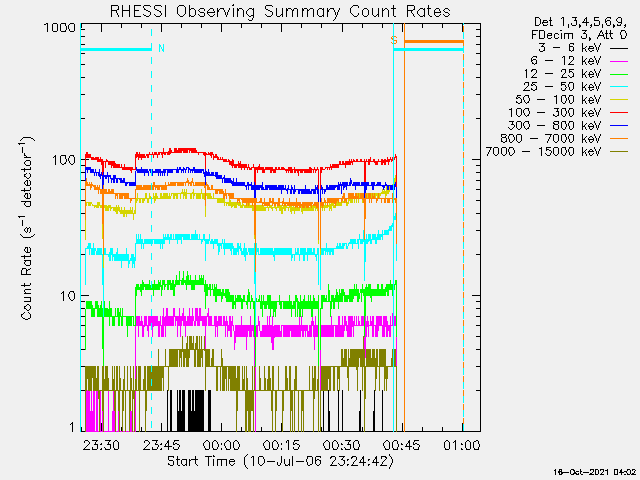Click the 'Start Time (10-Jul-06 23:24:42)' axis label

point(281,462)
